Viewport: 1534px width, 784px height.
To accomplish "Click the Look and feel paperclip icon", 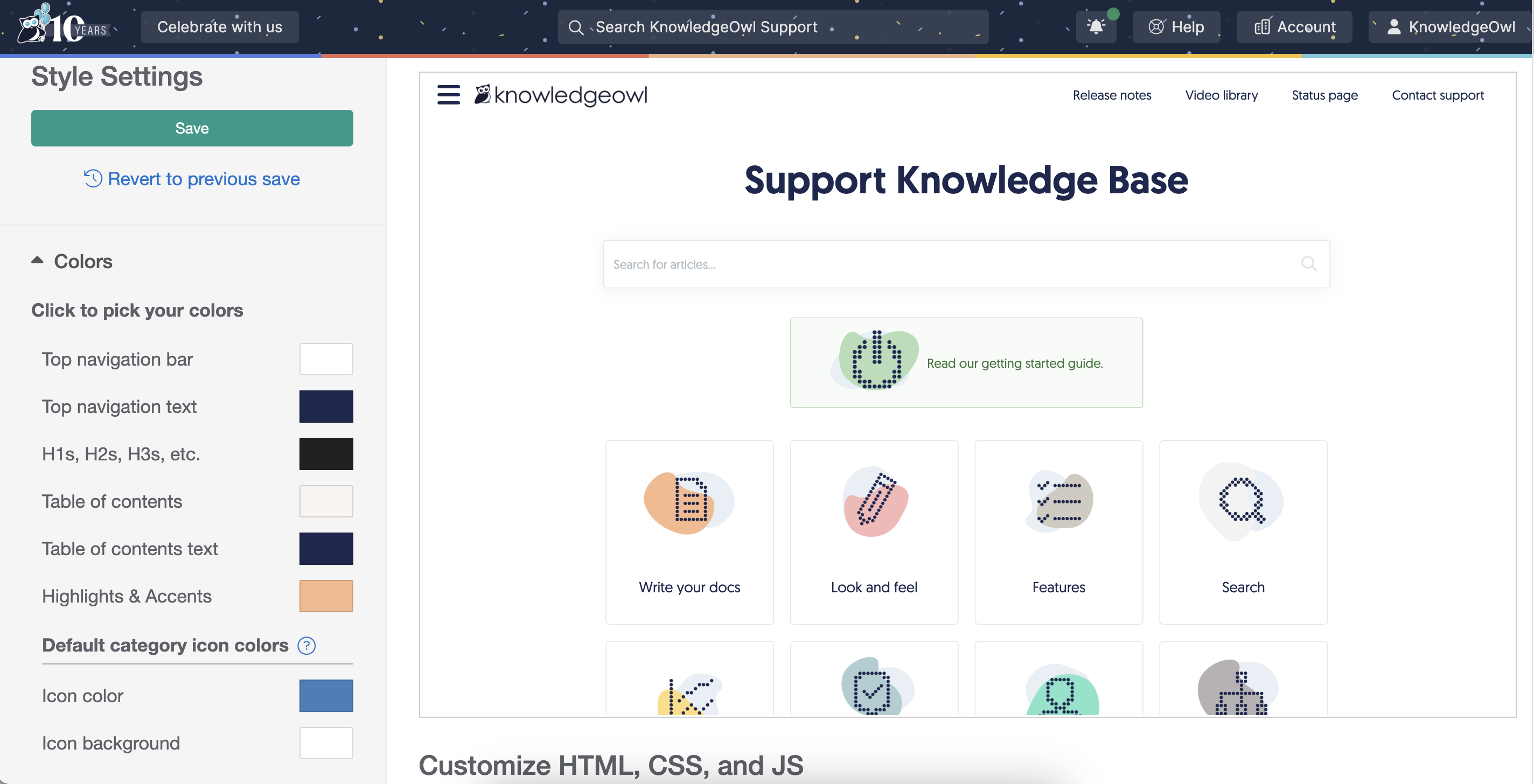I will (874, 502).
